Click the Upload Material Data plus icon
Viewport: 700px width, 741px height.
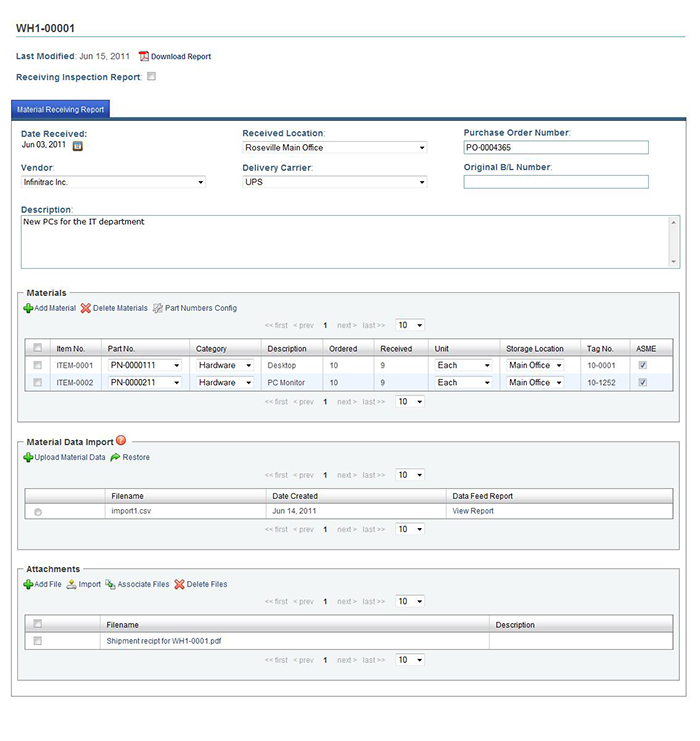[x=28, y=457]
